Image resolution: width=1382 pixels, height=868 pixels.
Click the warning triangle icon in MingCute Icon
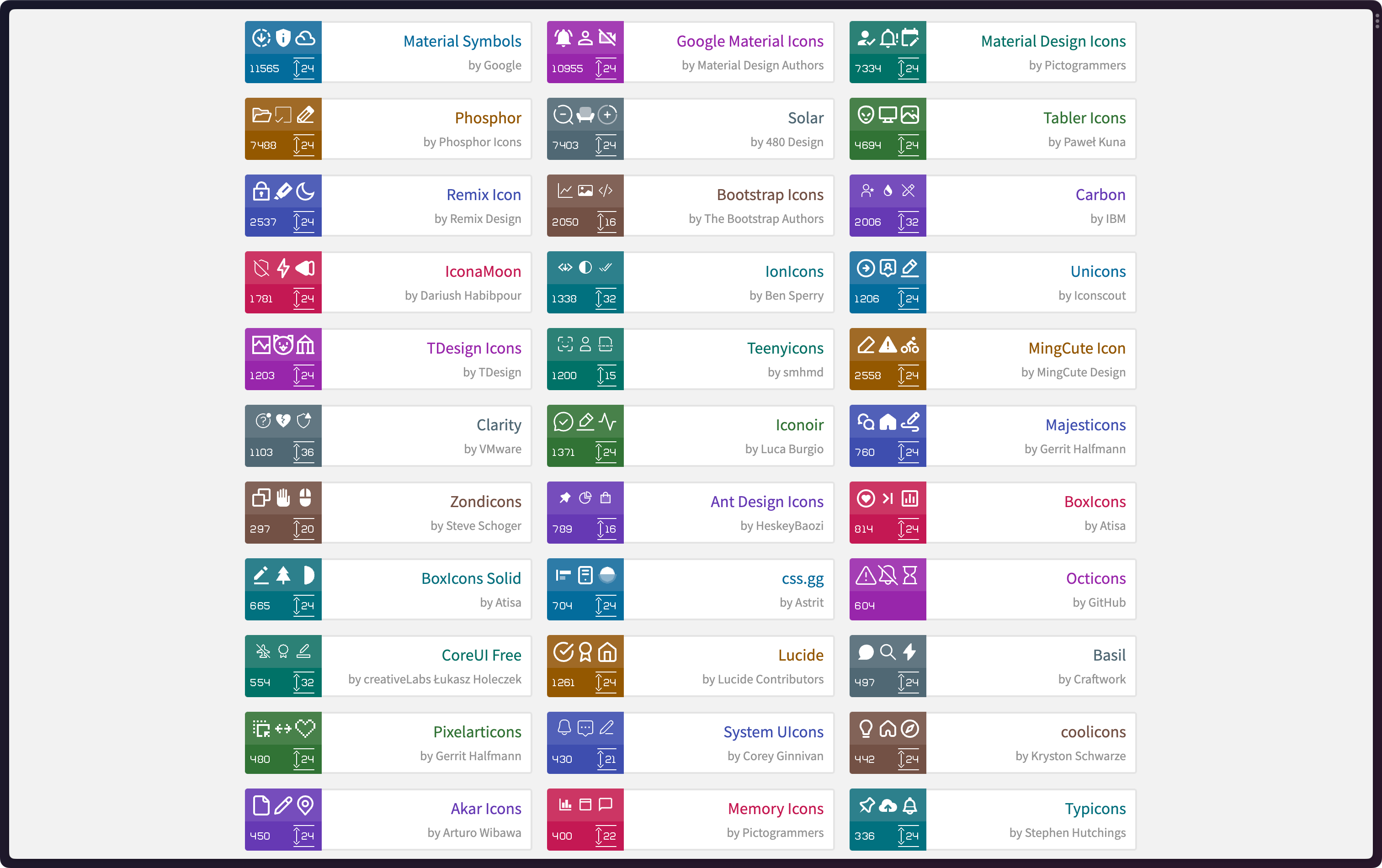click(x=888, y=345)
